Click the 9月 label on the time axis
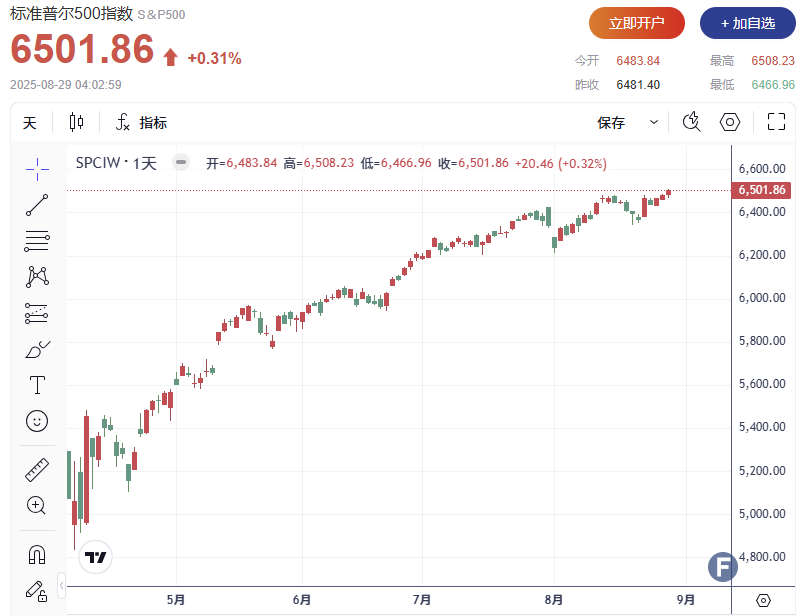This screenshot has height=616, width=803. [x=686, y=600]
